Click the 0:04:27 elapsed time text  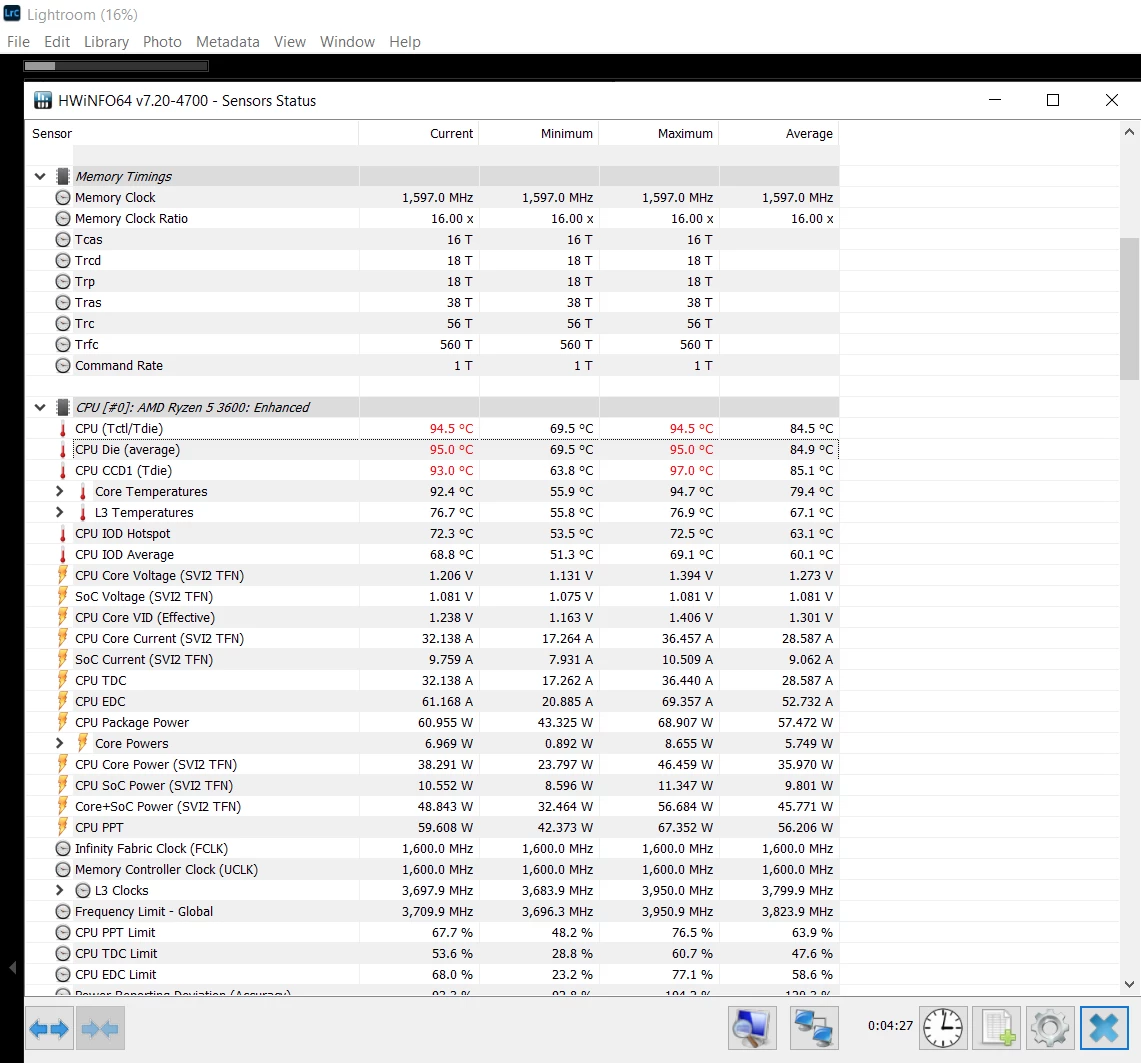tap(890, 1025)
